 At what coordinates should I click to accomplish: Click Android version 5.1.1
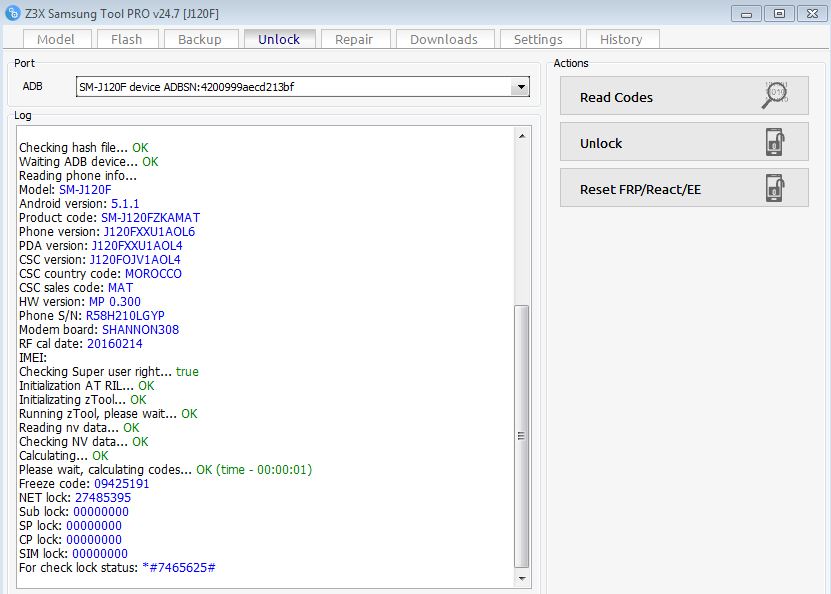coord(125,203)
